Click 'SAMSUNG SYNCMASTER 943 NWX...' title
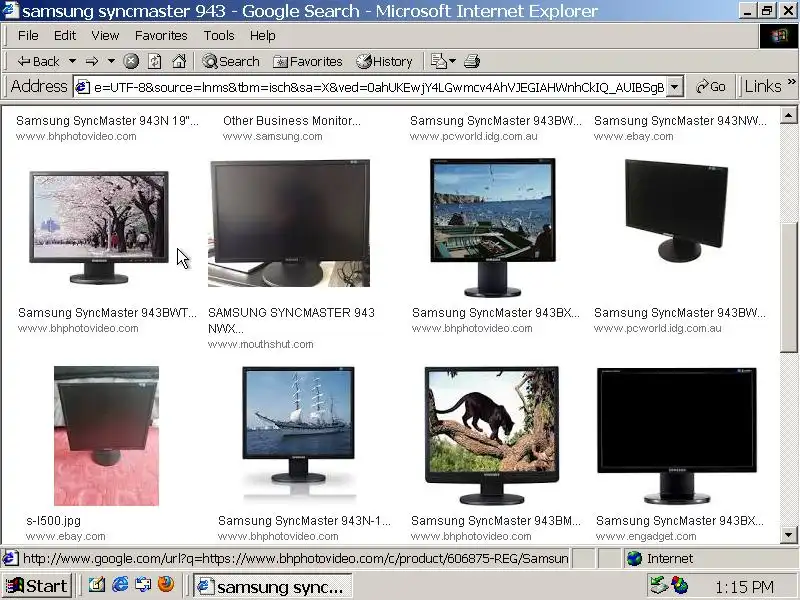 [x=291, y=320]
